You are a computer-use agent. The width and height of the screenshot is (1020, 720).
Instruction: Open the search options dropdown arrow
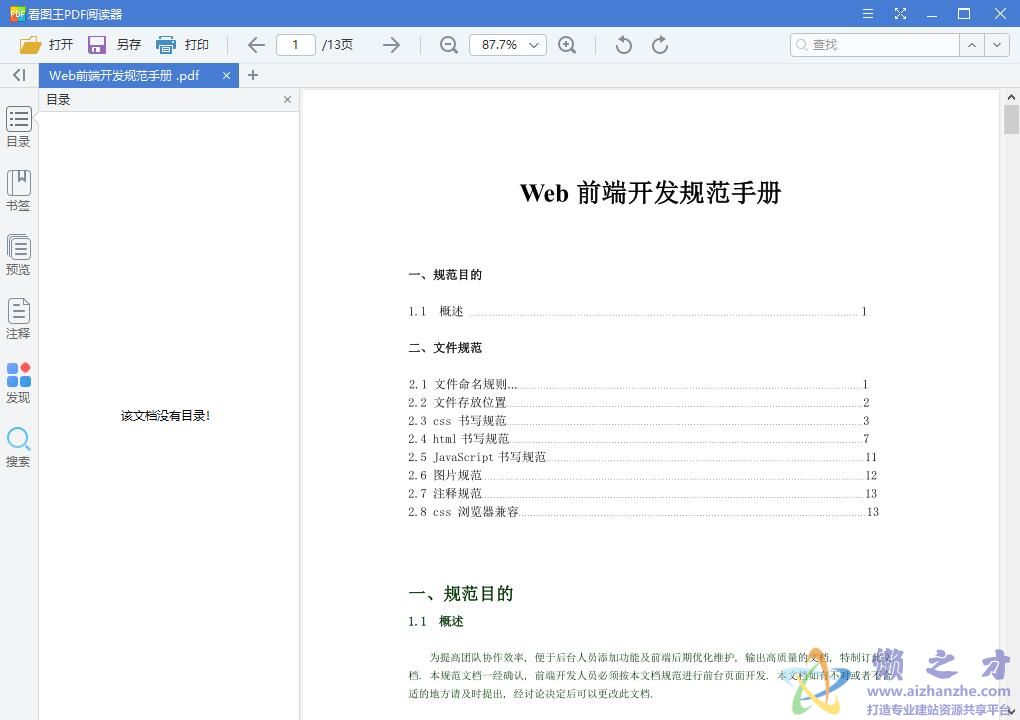(x=996, y=44)
